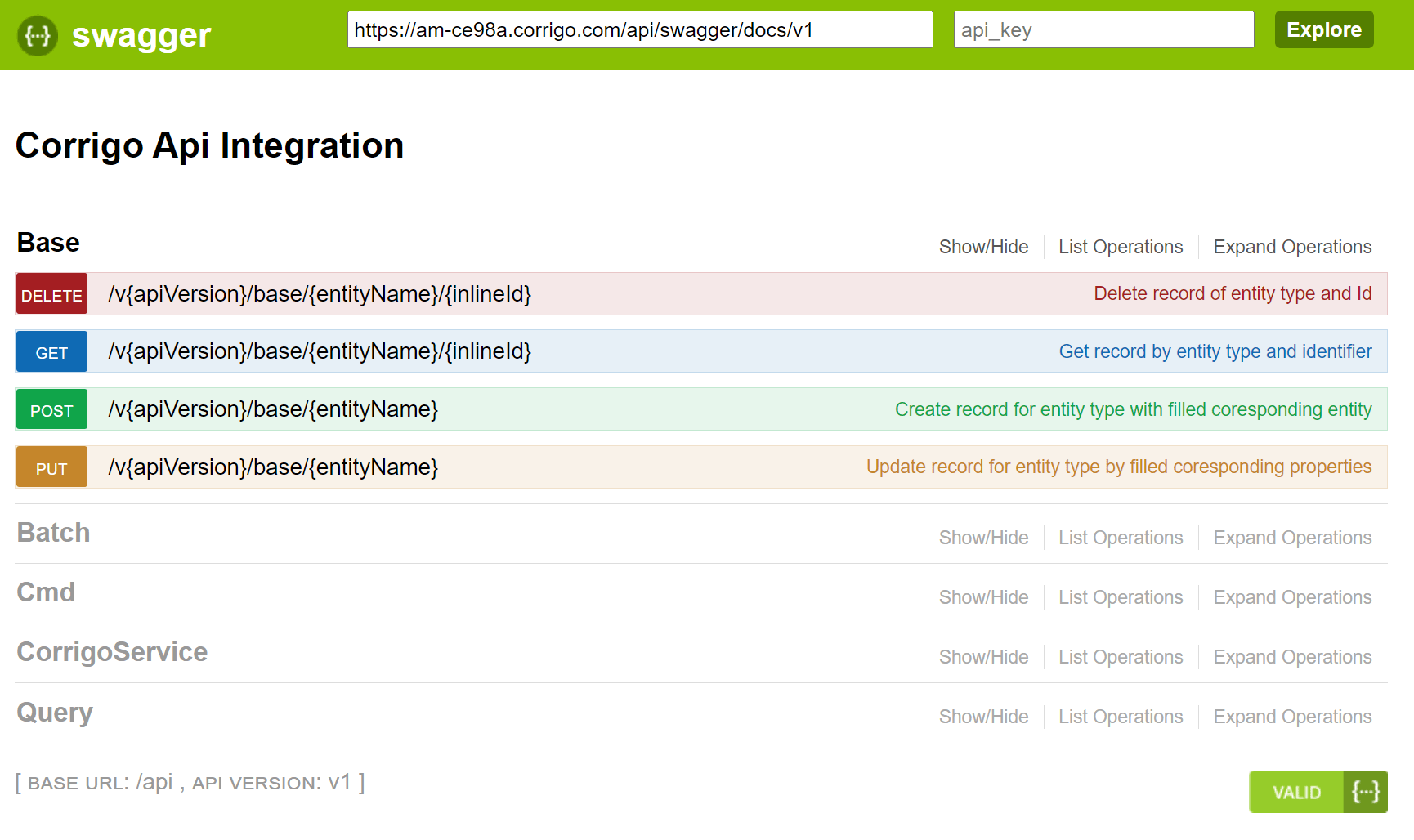Focus the api_key input field
1414x840 pixels.
(1103, 29)
